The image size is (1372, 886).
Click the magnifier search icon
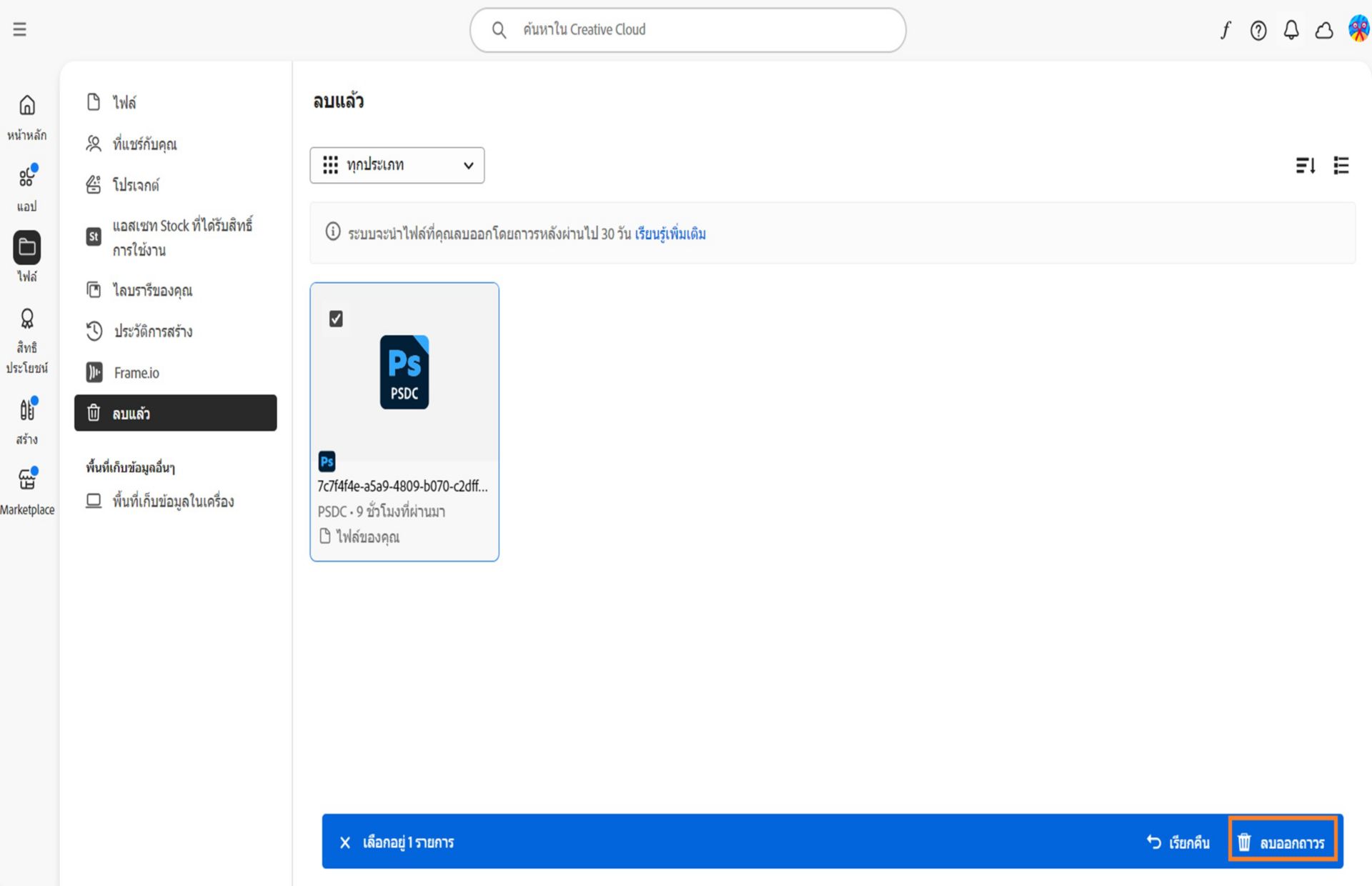tap(499, 30)
